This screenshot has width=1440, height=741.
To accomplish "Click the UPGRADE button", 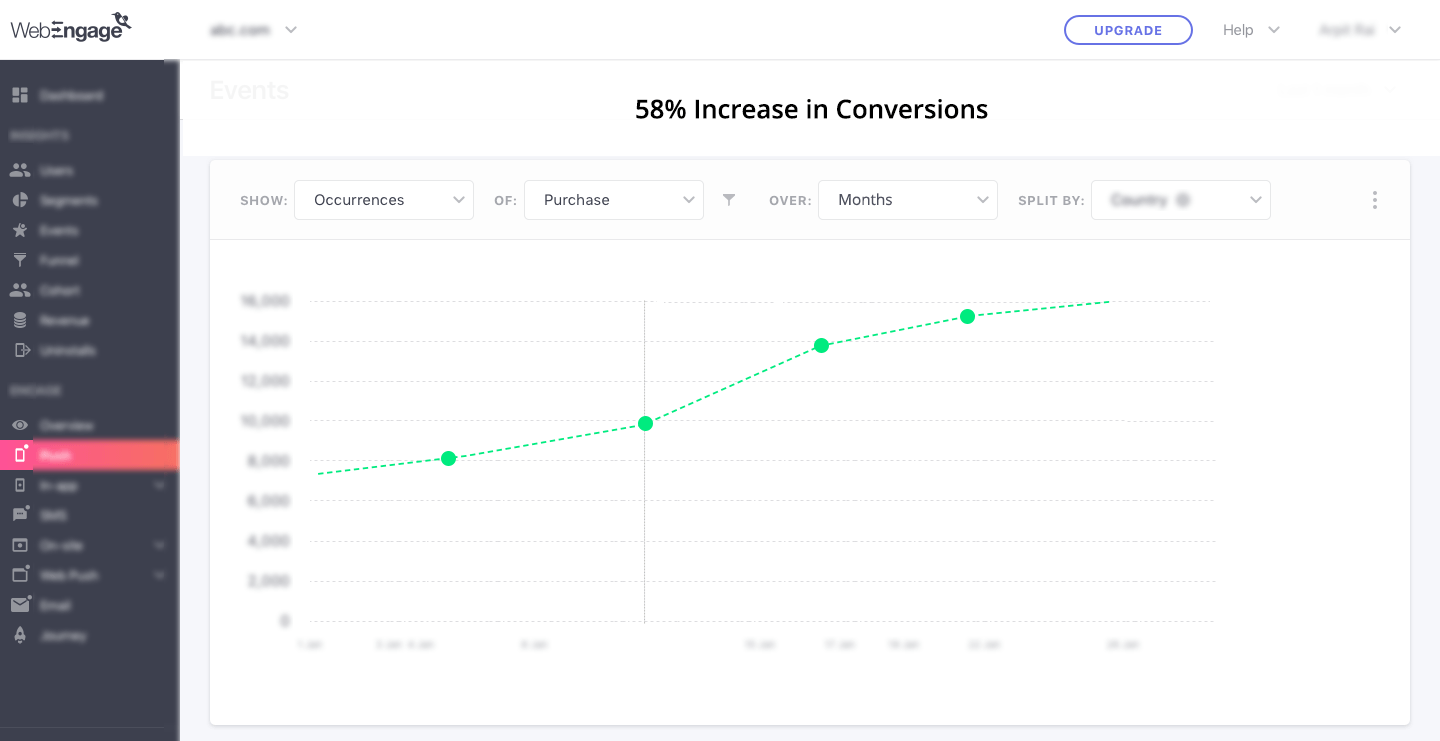I will coord(1128,30).
